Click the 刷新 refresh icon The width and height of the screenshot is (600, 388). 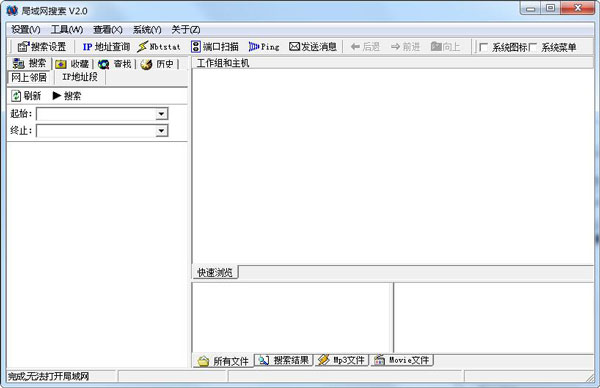[x=16, y=96]
